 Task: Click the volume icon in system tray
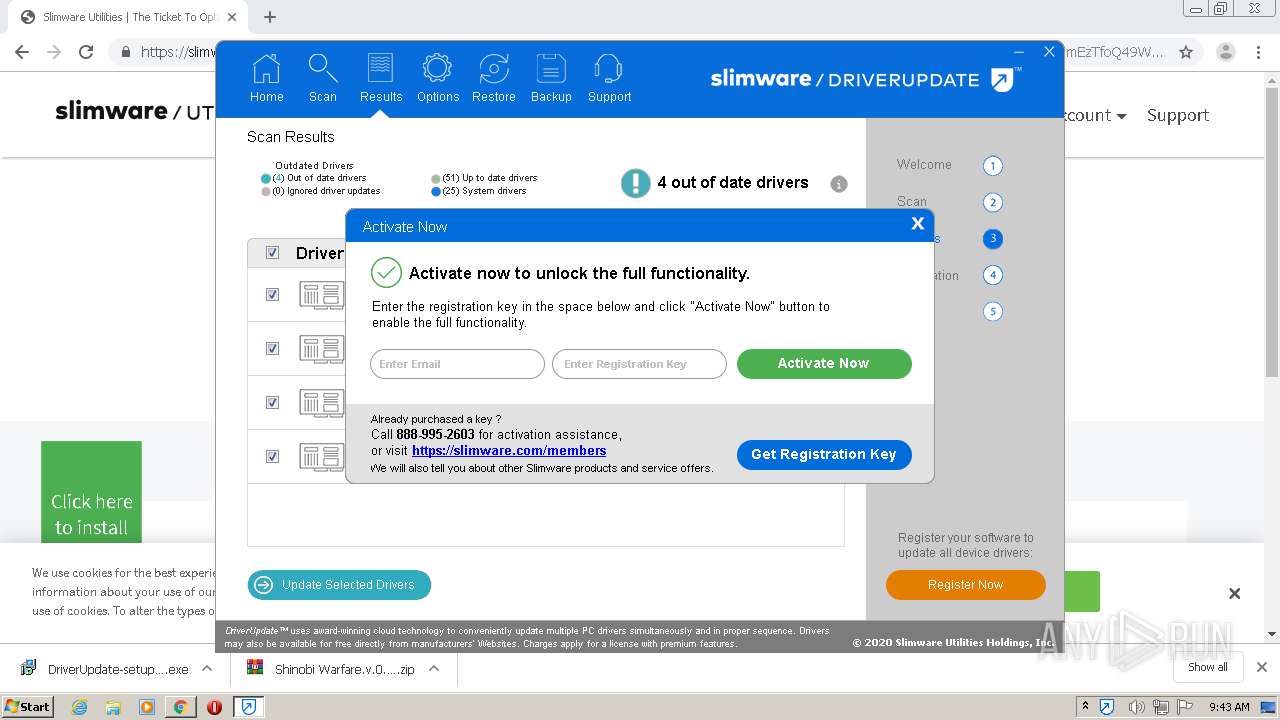1138,707
